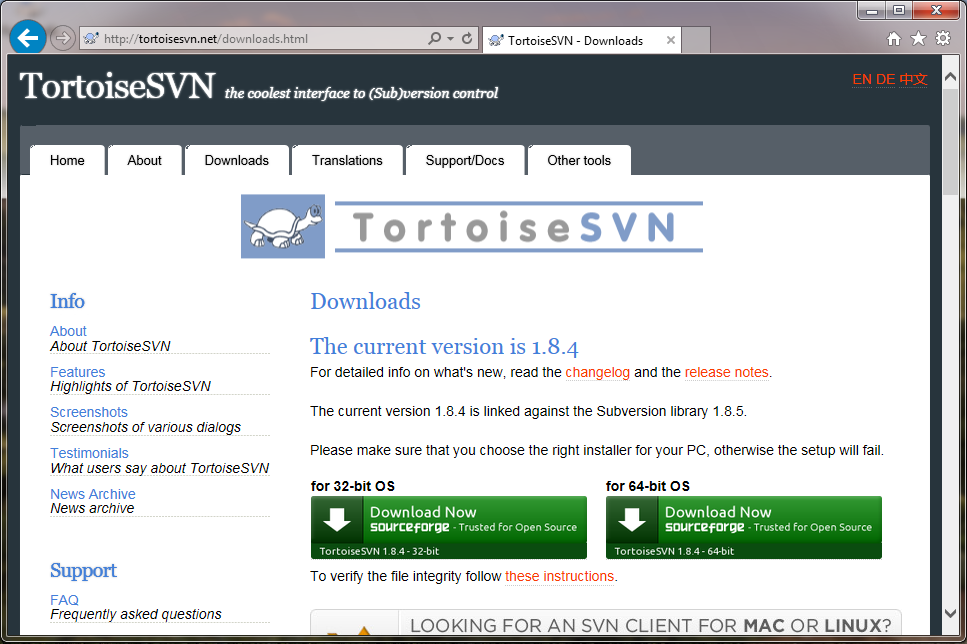Image resolution: width=967 pixels, height=644 pixels.
Task: Open the browser Home icon
Action: (x=894, y=39)
